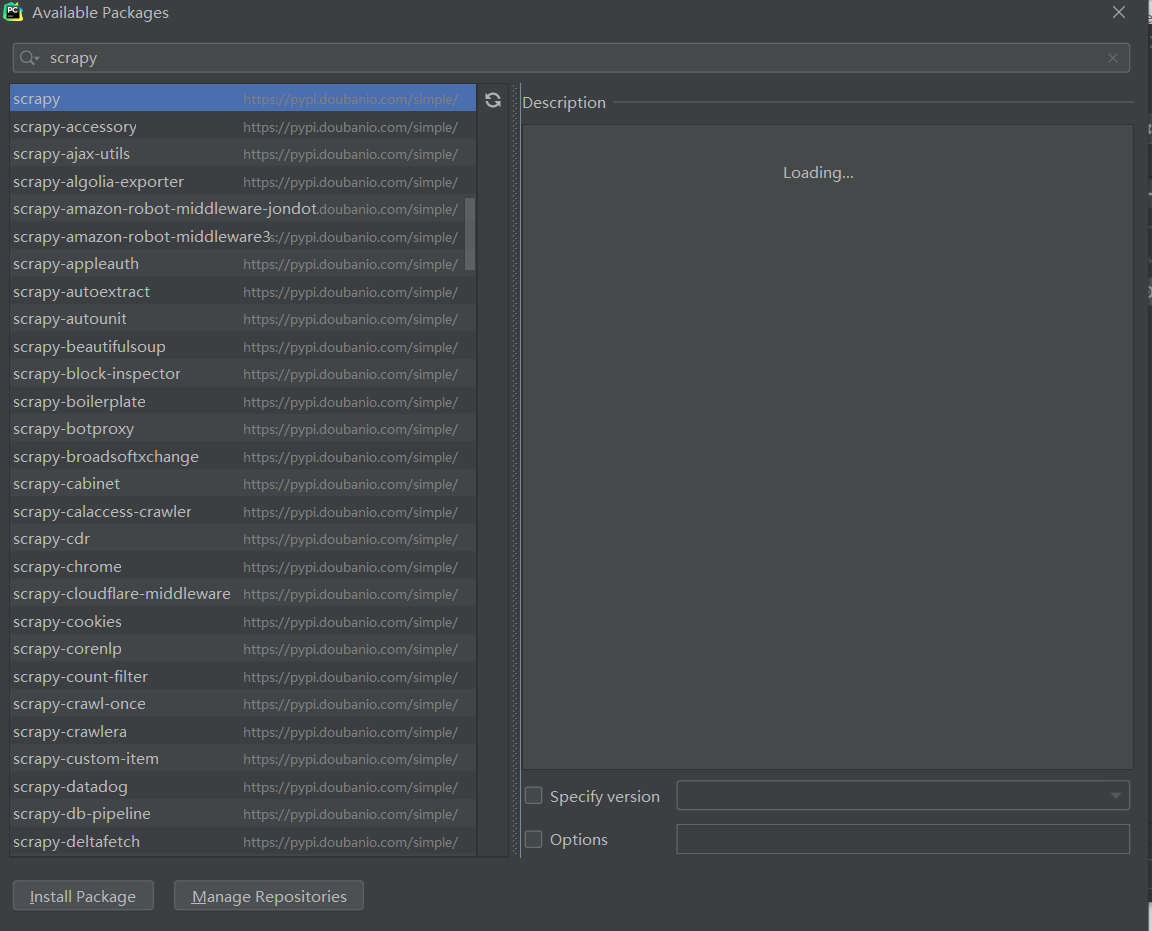Screen dimensions: 1152x931
Task: Click inside the Options text field
Action: (x=900, y=839)
